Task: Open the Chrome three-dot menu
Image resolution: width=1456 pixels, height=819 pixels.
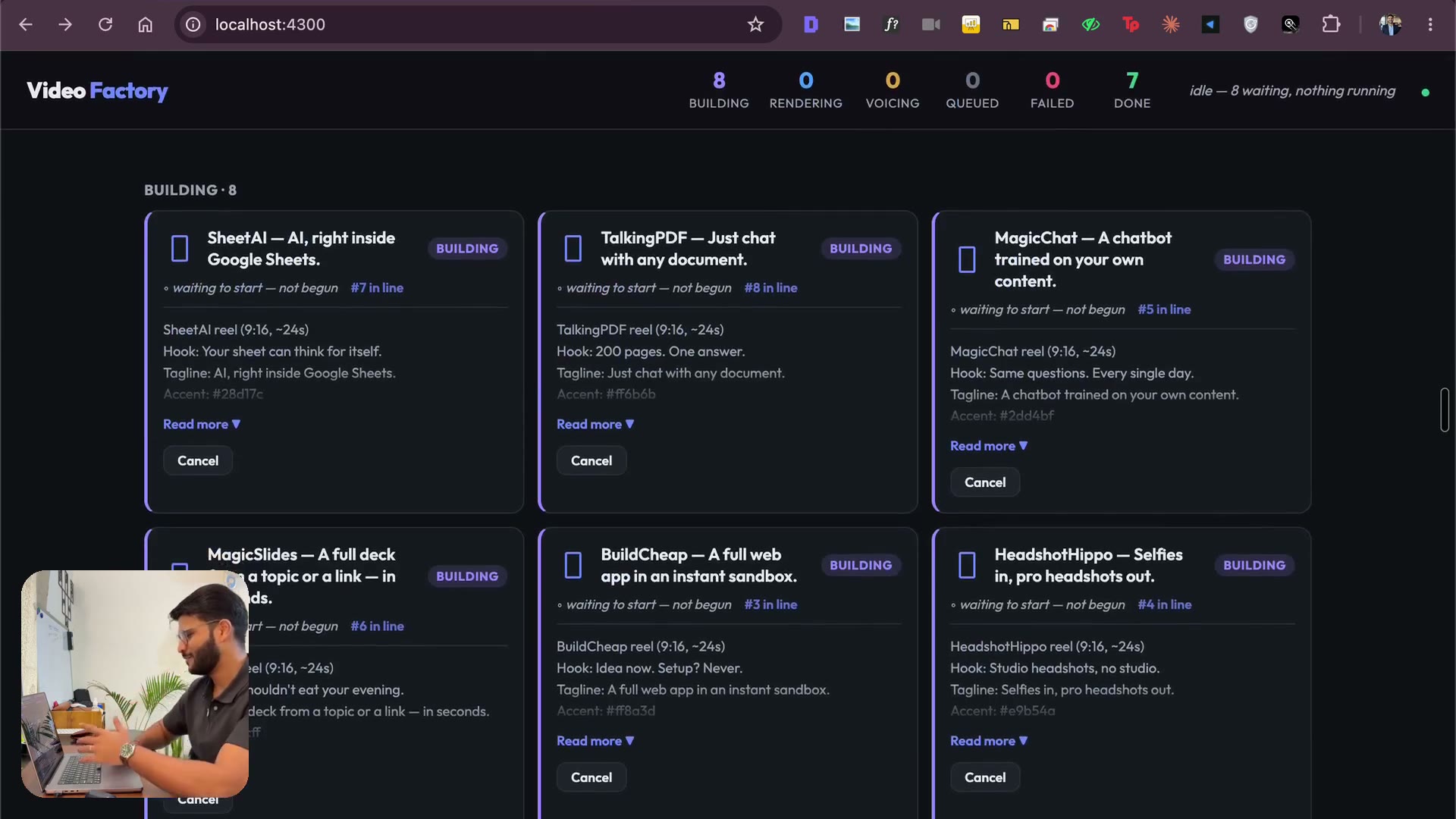Action: coord(1430,24)
